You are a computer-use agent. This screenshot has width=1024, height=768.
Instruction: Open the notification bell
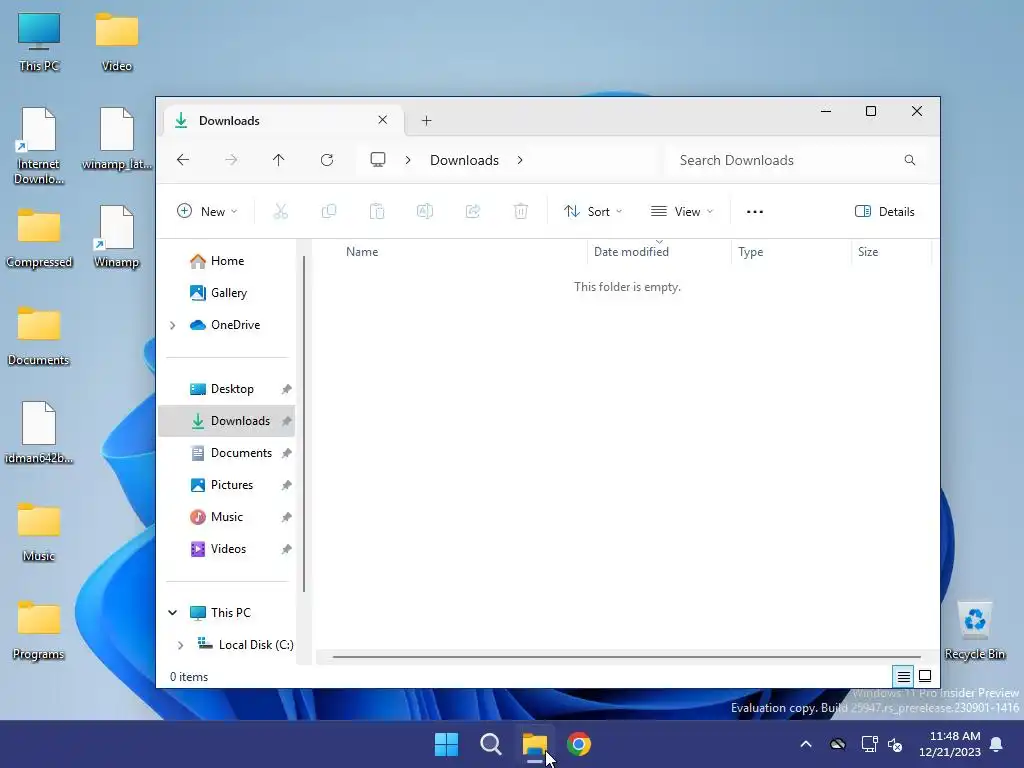click(997, 744)
